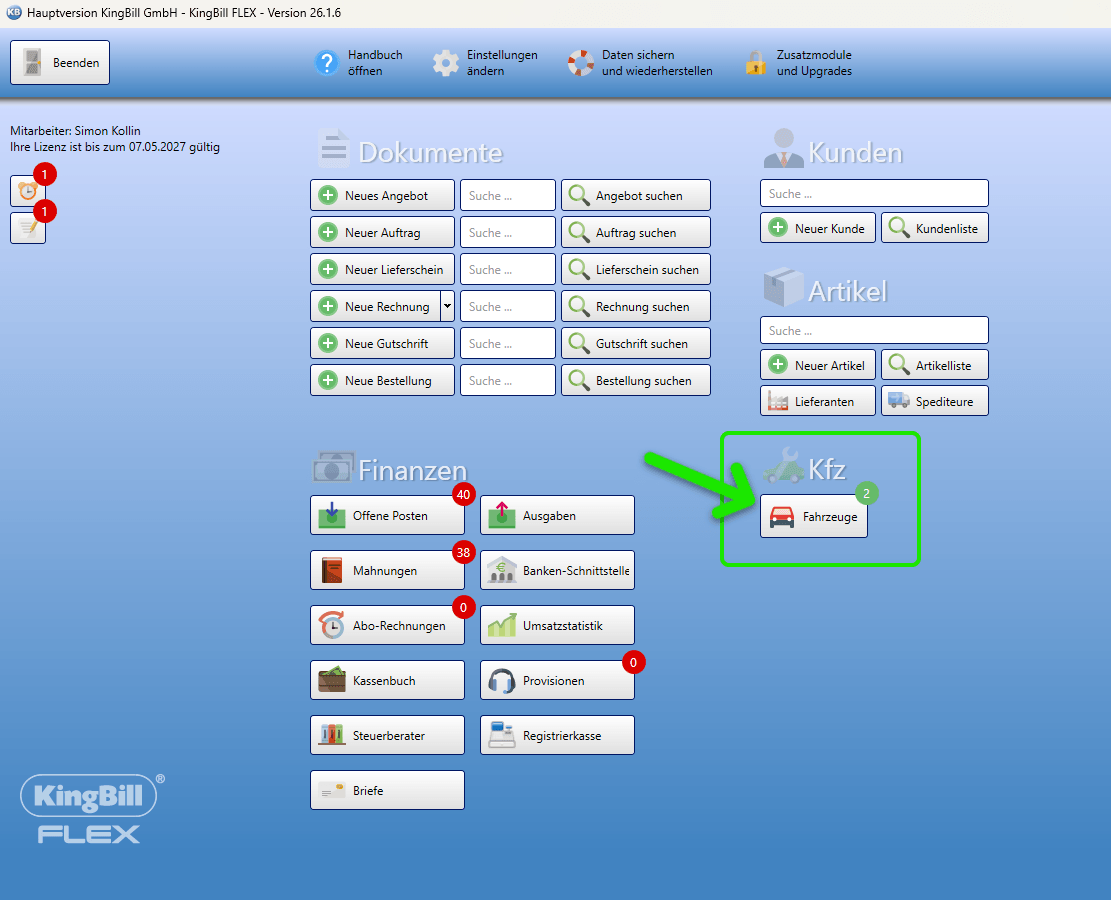Open Banken-Schnittstelle
This screenshot has width=1111, height=900.
[557, 570]
